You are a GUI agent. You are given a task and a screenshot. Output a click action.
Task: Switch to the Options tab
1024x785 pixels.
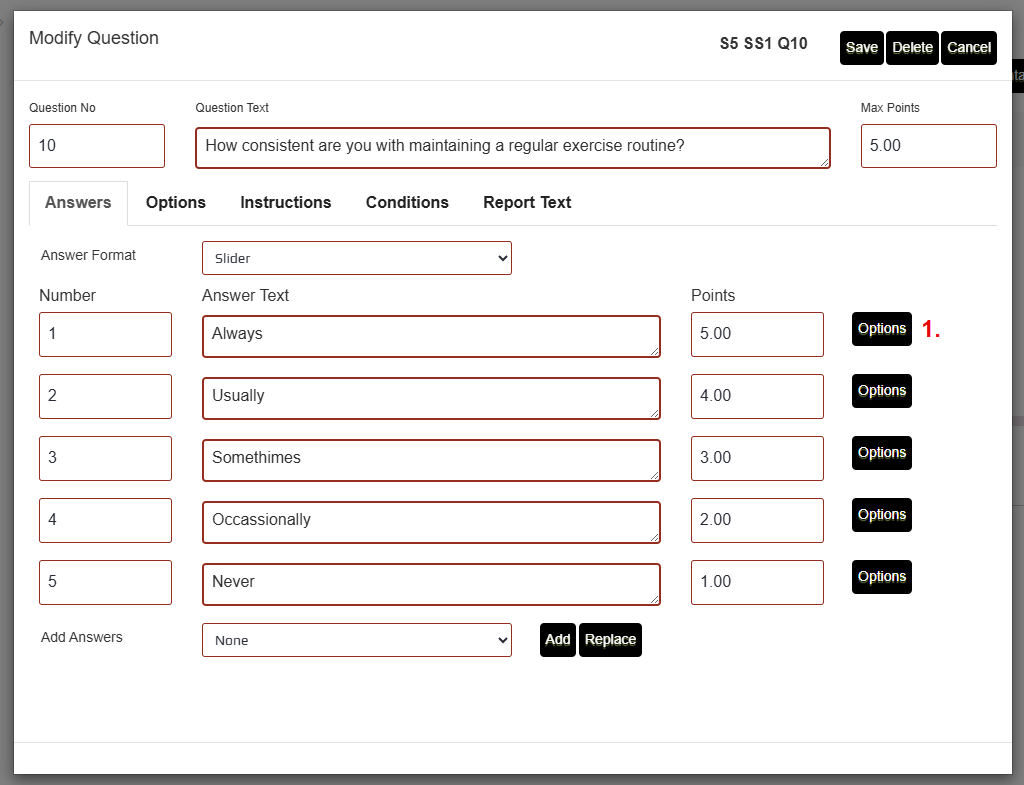(176, 202)
